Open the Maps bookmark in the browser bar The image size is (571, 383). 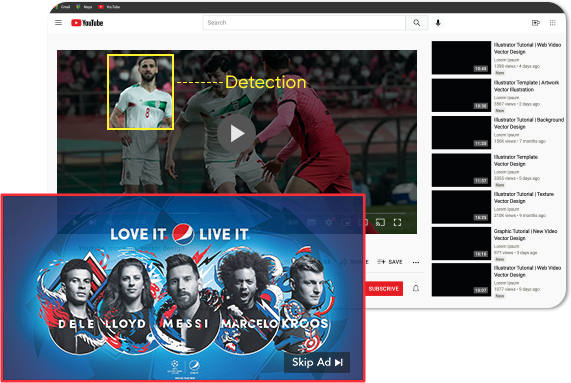click(x=84, y=7)
